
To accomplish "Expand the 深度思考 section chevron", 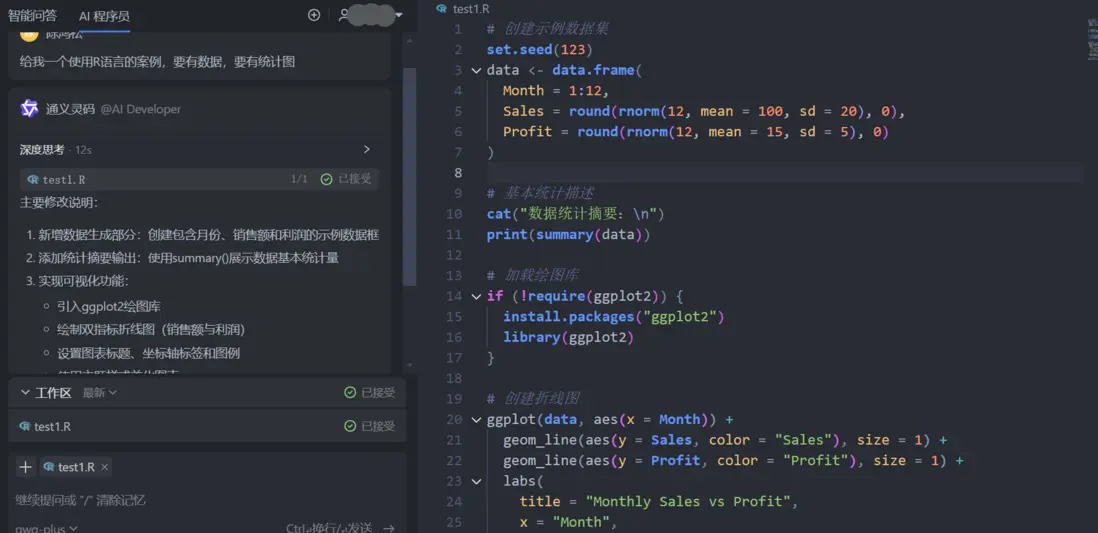I will tap(366, 149).
